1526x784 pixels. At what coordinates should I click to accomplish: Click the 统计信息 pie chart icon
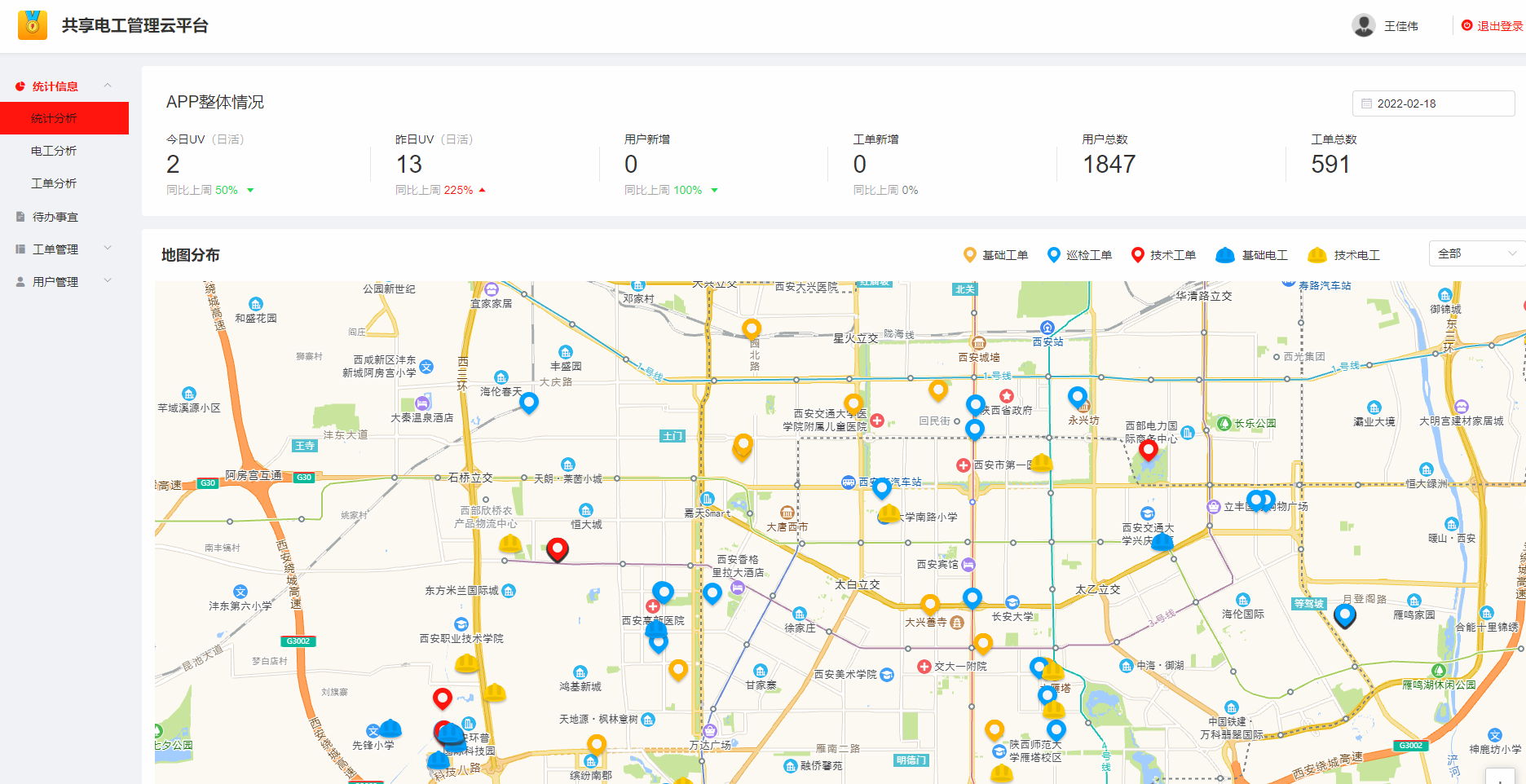click(x=20, y=86)
